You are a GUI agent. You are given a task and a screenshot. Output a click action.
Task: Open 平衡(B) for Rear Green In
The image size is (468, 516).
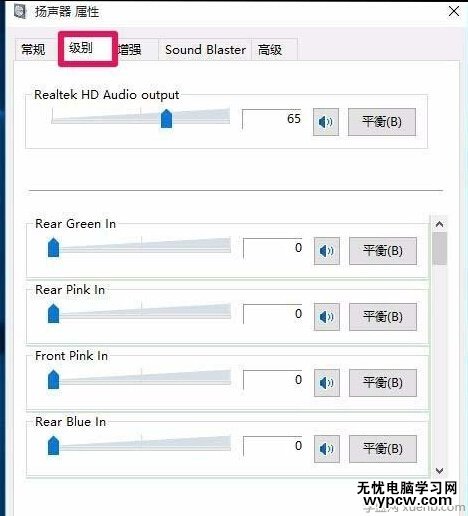point(383,251)
